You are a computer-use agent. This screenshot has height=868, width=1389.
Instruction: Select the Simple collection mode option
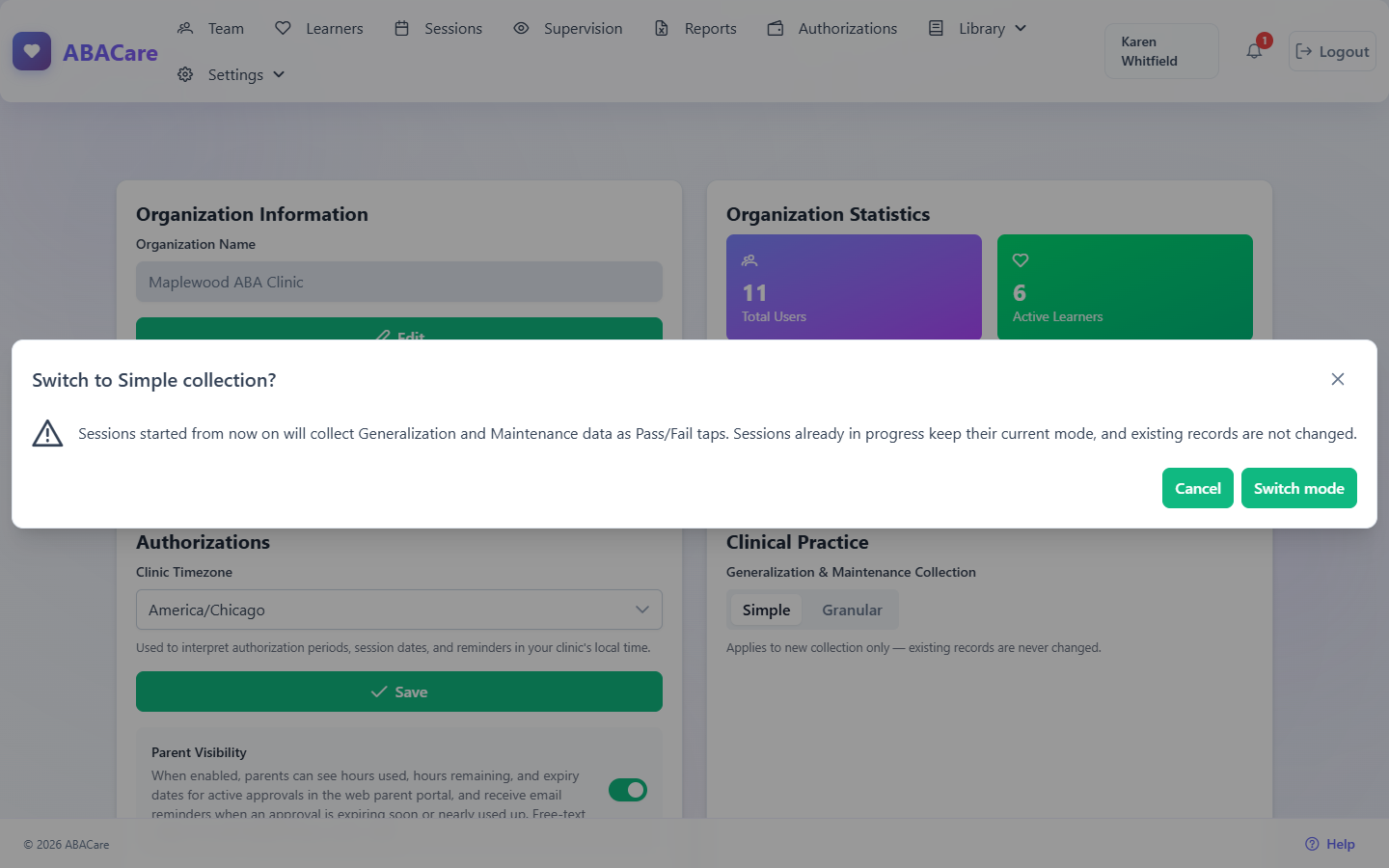click(766, 610)
